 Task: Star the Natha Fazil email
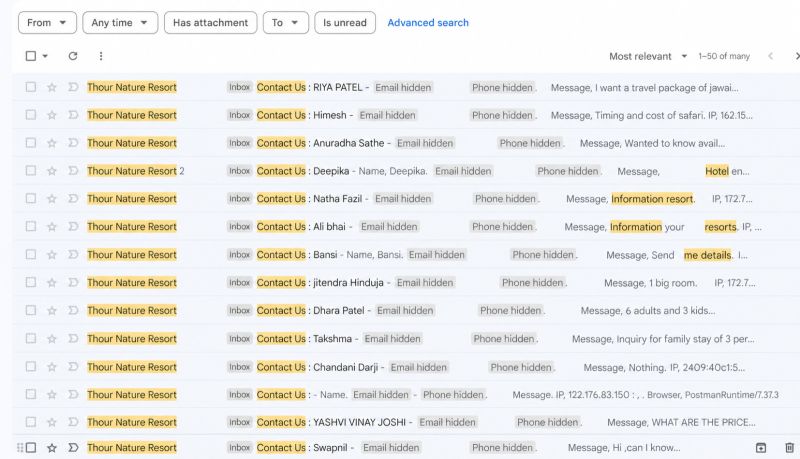pos(52,199)
